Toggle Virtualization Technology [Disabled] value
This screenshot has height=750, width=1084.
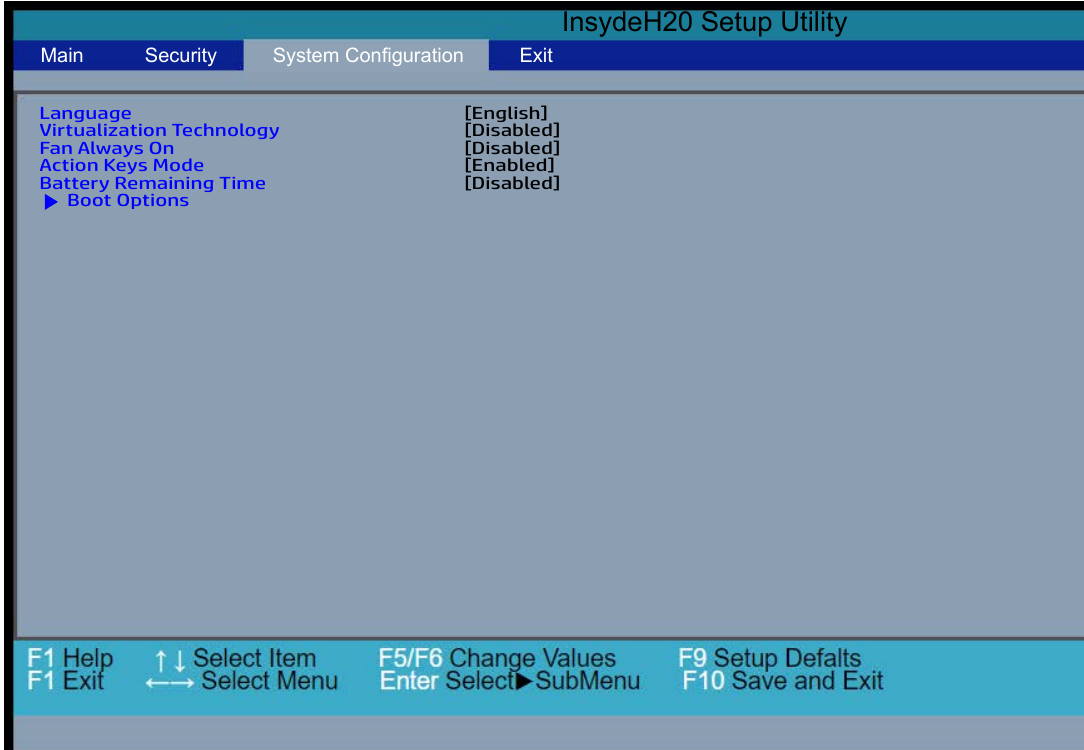pyautogui.click(x=512, y=130)
